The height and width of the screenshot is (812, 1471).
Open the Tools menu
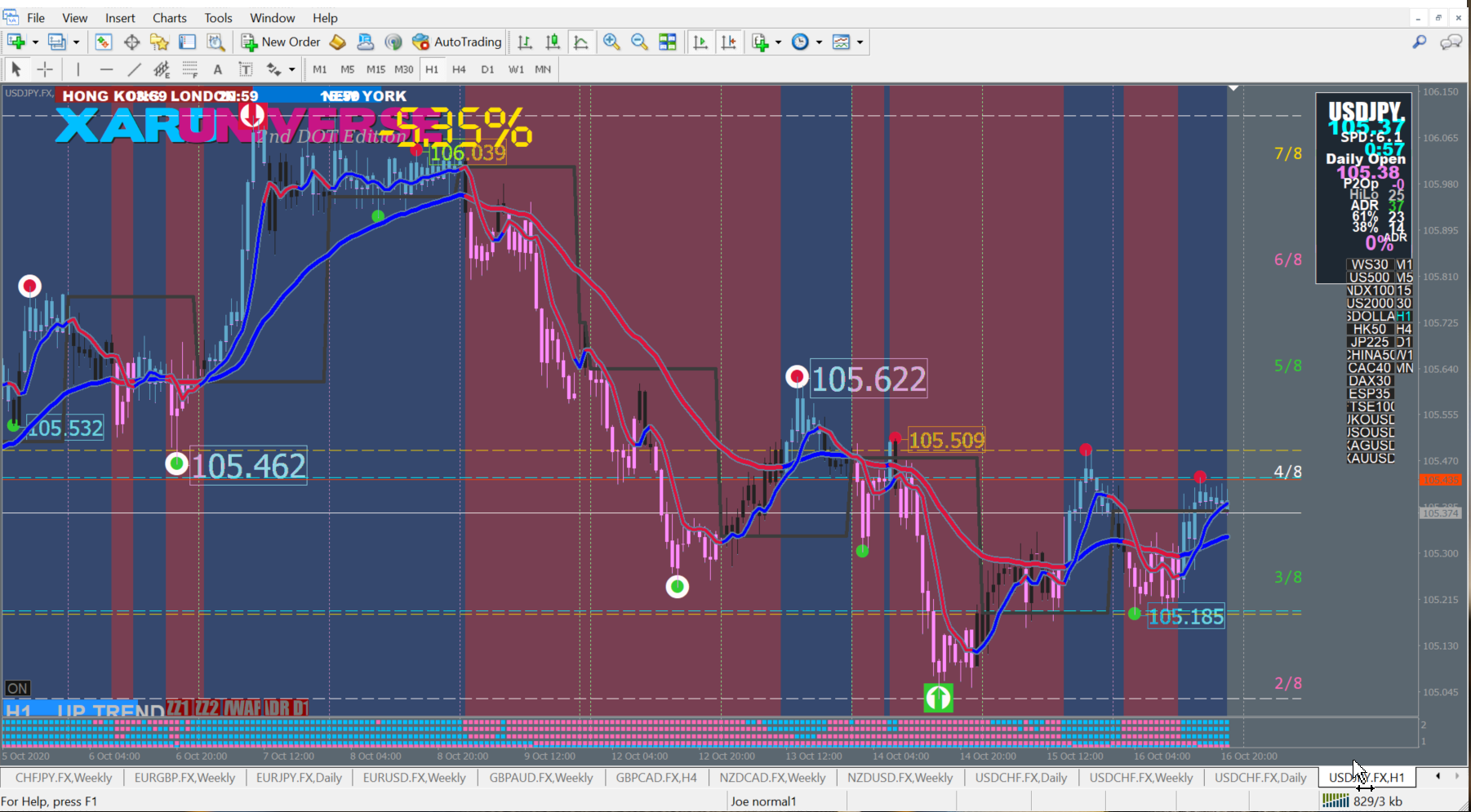point(218,18)
